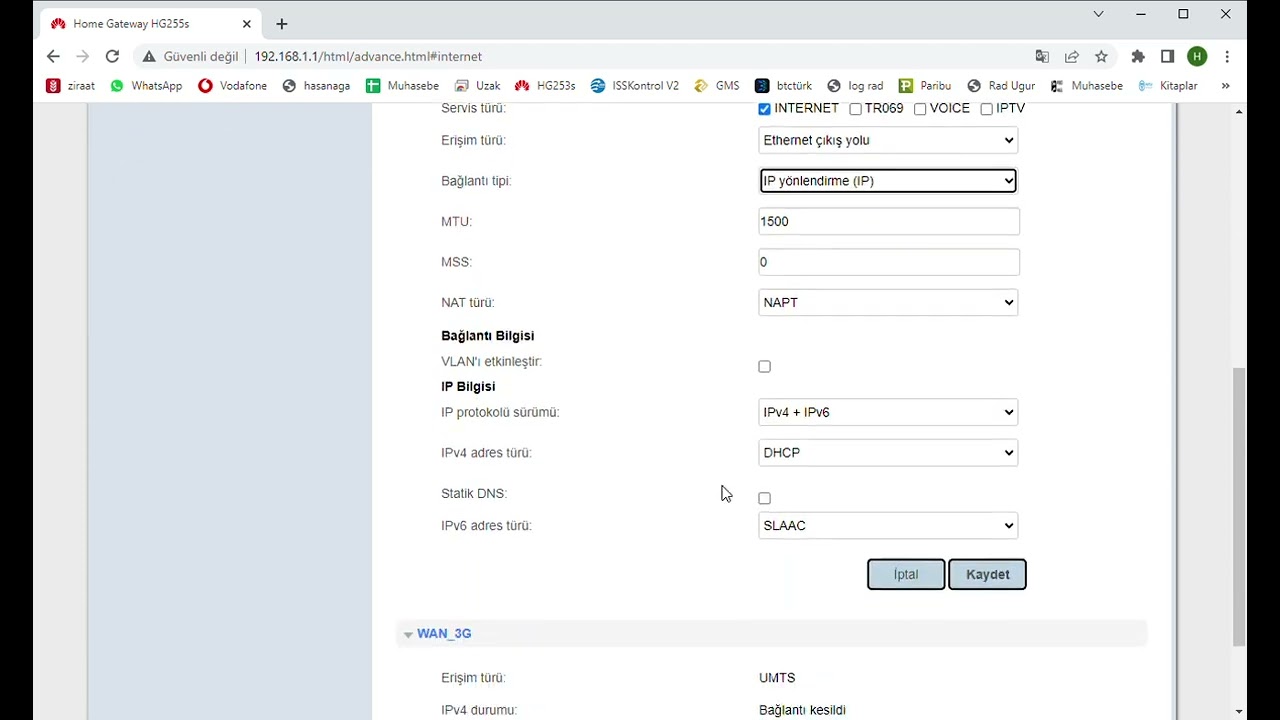Viewport: 1280px width, 720px height.
Task: Open the WhatsApp bookmark
Action: tap(146, 86)
